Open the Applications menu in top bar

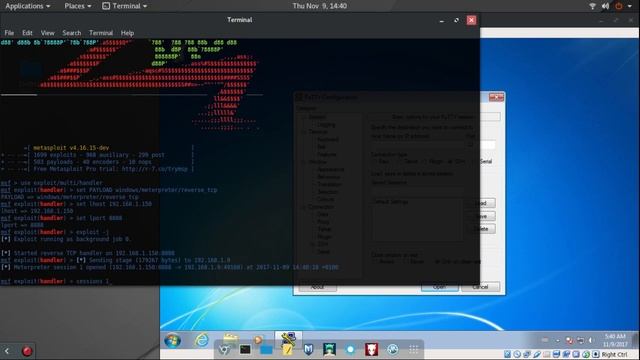27,6
